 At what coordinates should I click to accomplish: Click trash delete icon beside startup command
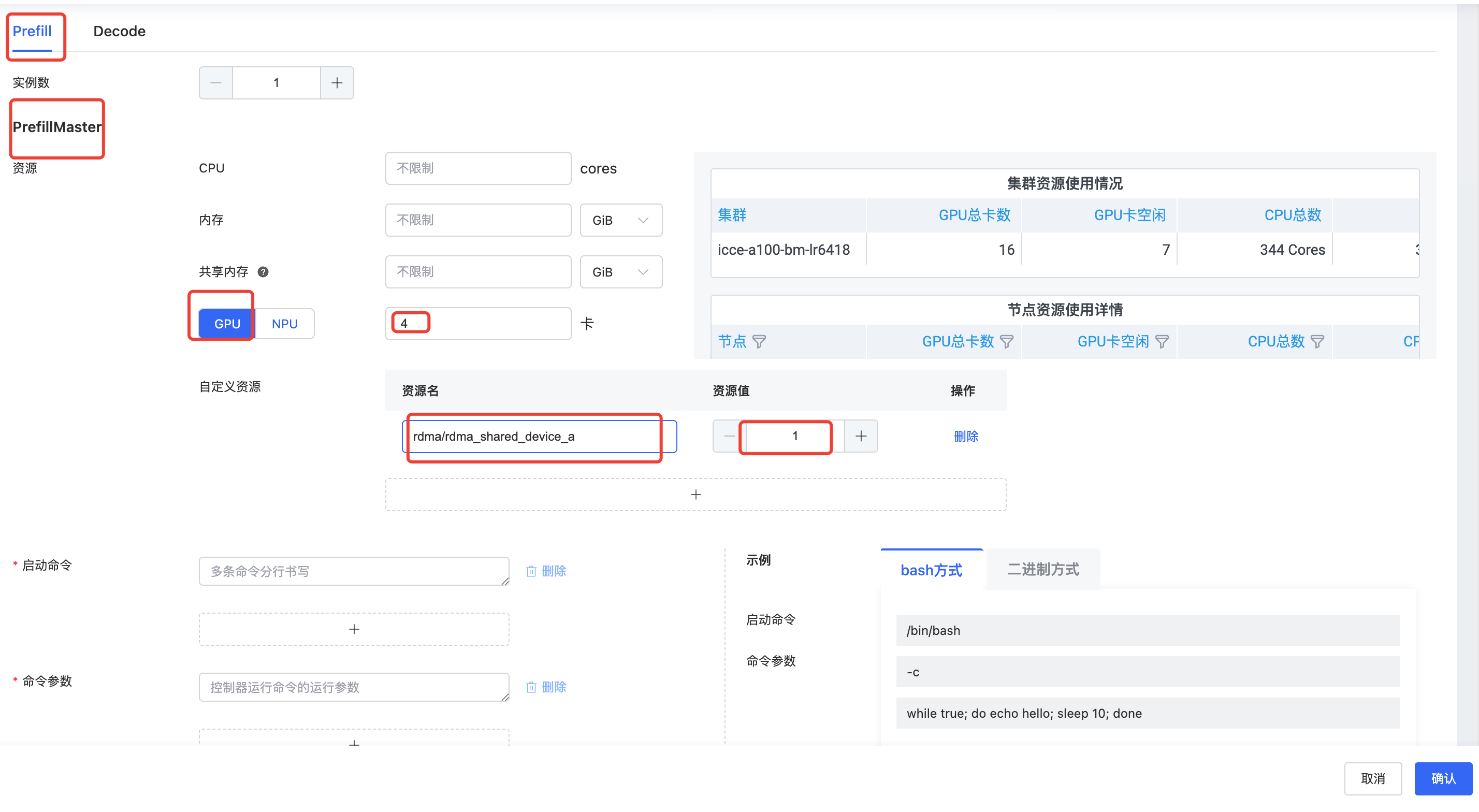click(531, 571)
